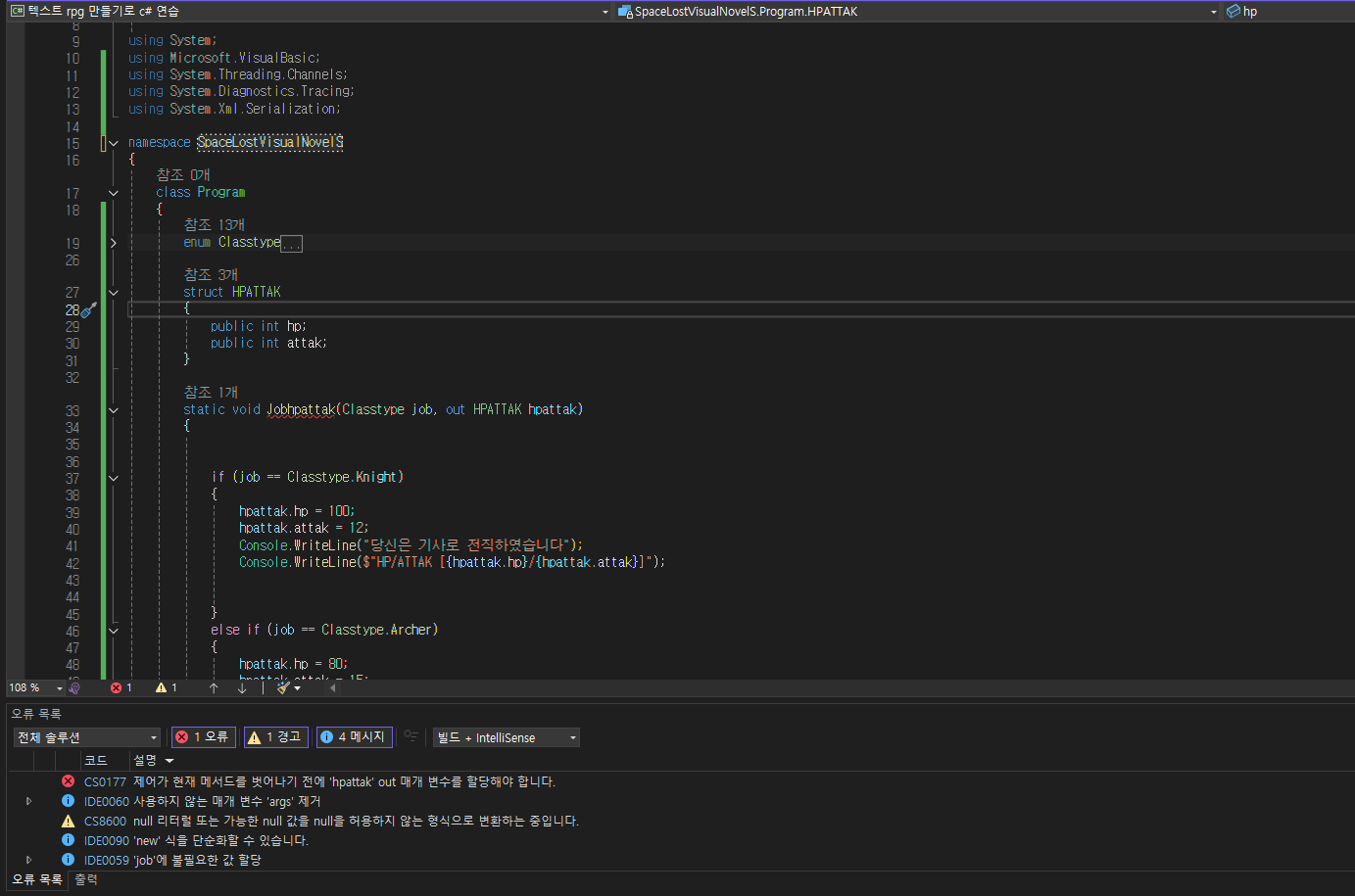Open the type navigation dropdown SpaceLostVisualNovelS.Program.HPATTAK
Image resolution: width=1355 pixels, height=896 pixels.
pos(918,12)
